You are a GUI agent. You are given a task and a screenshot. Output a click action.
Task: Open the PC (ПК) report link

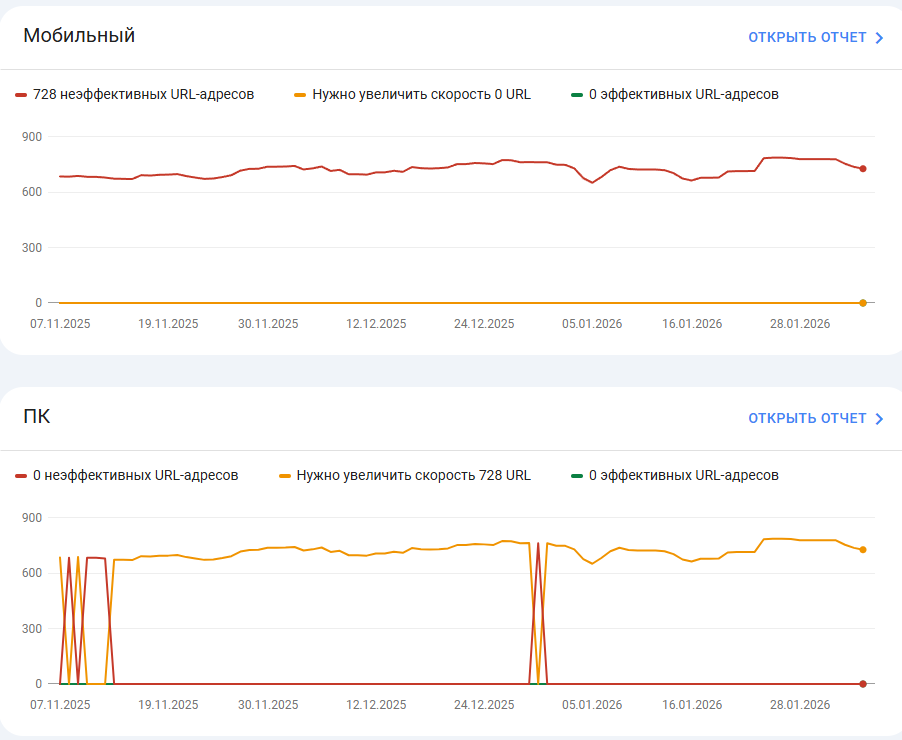click(x=816, y=418)
